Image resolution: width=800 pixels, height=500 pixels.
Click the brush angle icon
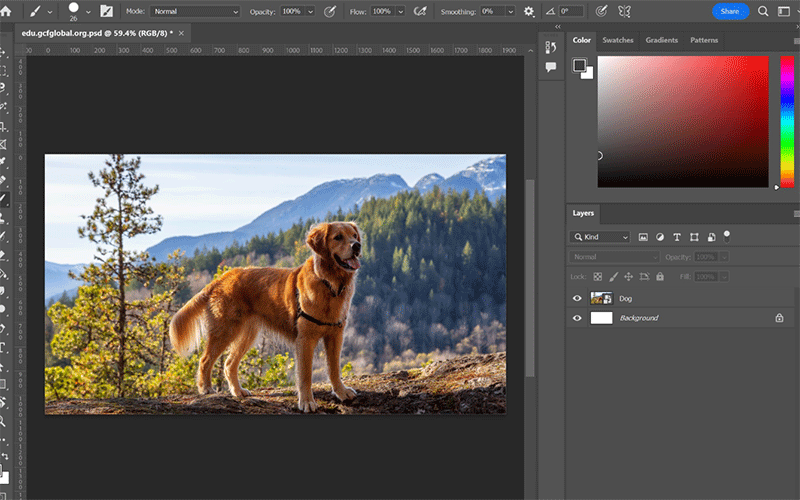pos(550,11)
